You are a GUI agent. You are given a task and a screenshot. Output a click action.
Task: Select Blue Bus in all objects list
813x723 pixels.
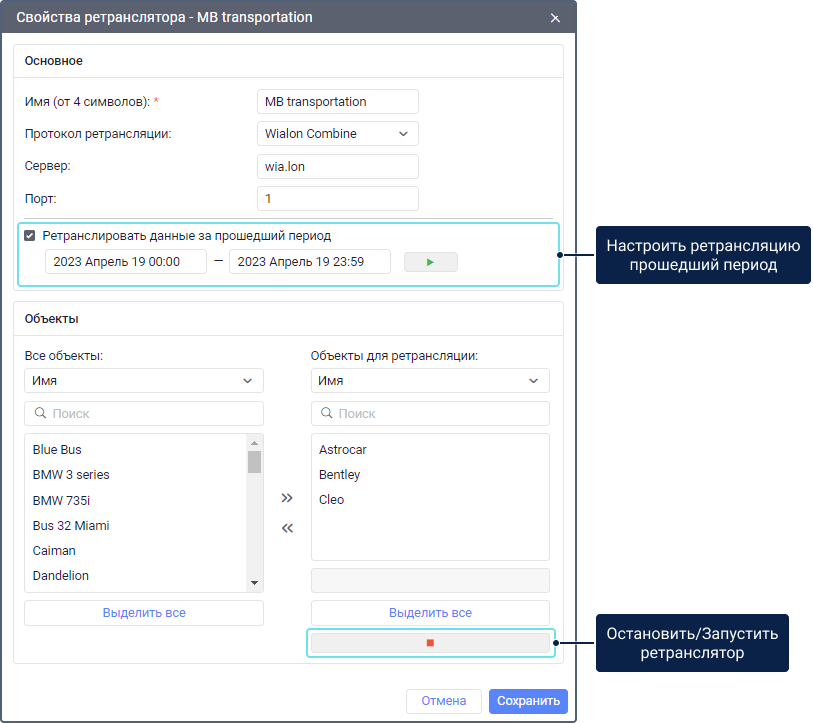click(x=57, y=450)
